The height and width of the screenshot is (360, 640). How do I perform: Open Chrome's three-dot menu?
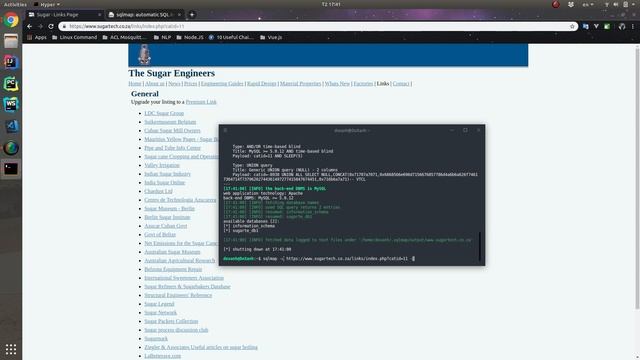(x=633, y=26)
